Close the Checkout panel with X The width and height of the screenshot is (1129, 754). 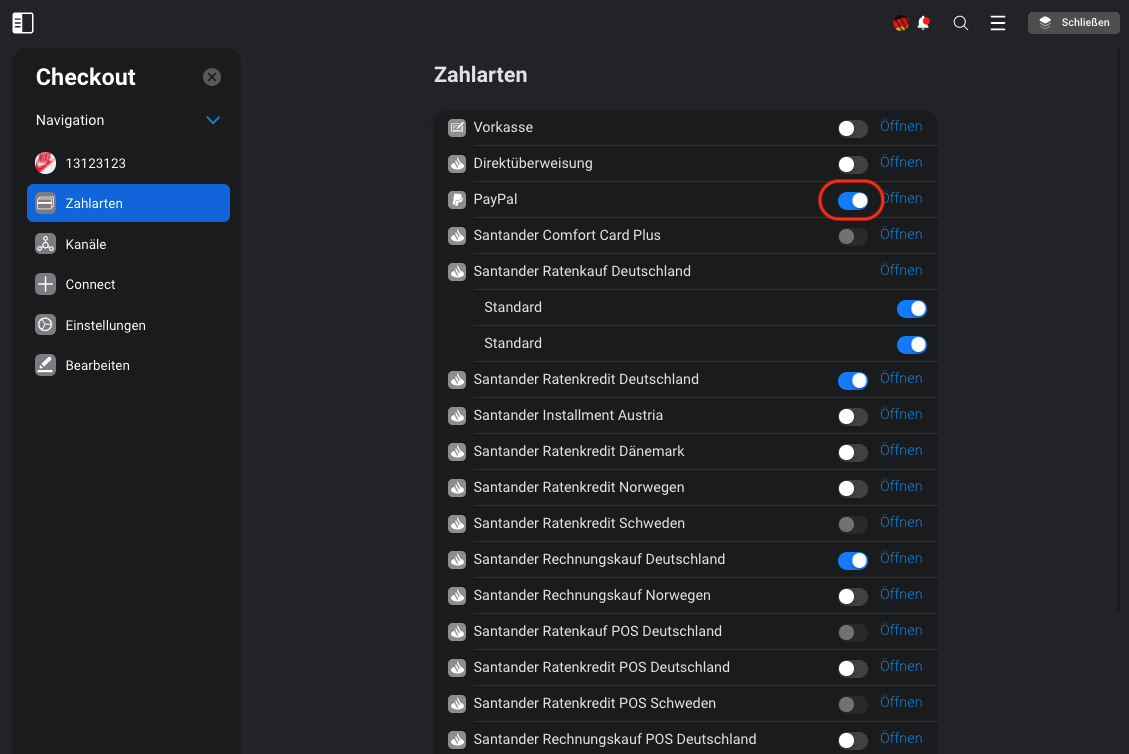click(x=212, y=77)
